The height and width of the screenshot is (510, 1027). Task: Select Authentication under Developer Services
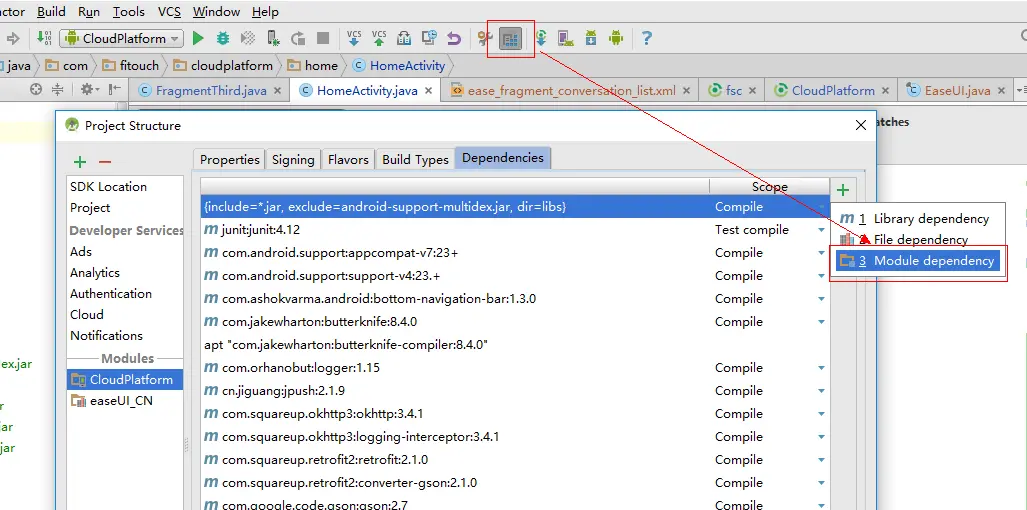(x=111, y=293)
